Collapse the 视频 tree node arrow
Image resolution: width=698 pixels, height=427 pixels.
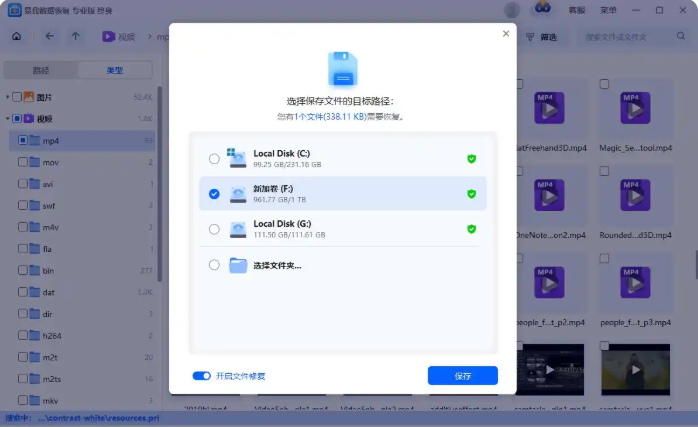click(x=7, y=118)
